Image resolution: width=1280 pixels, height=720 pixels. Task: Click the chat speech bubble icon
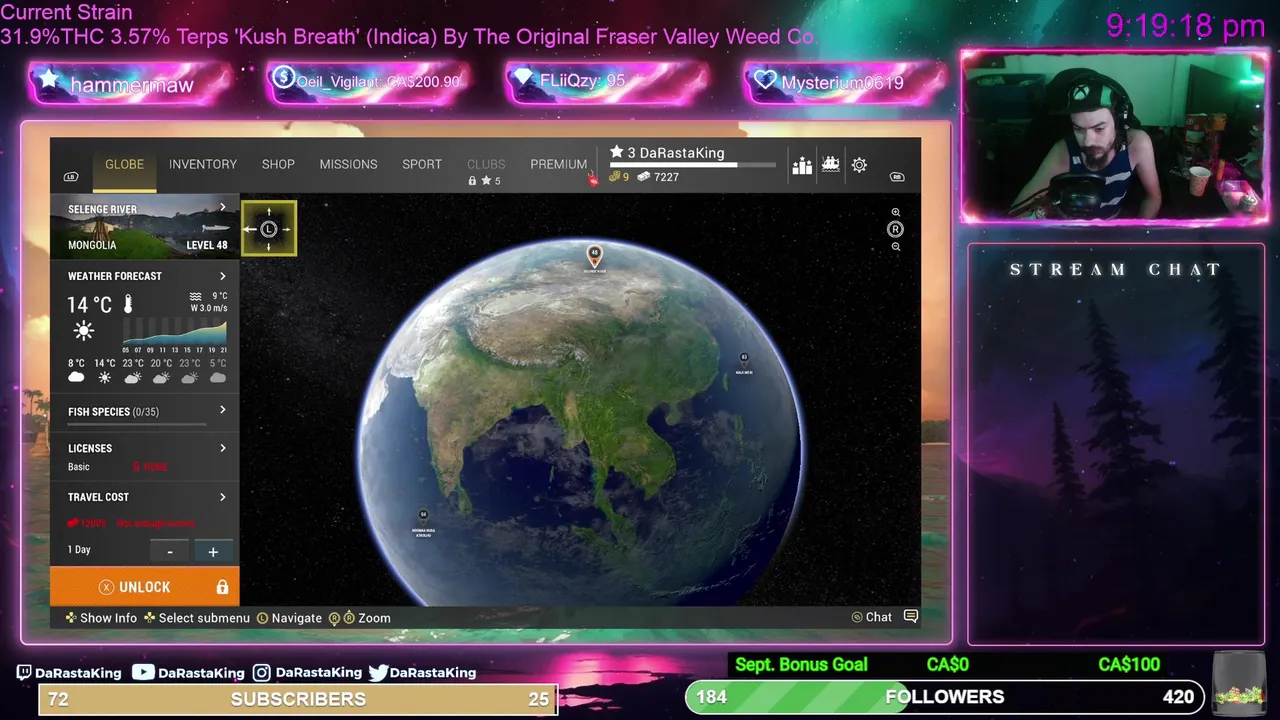click(911, 616)
